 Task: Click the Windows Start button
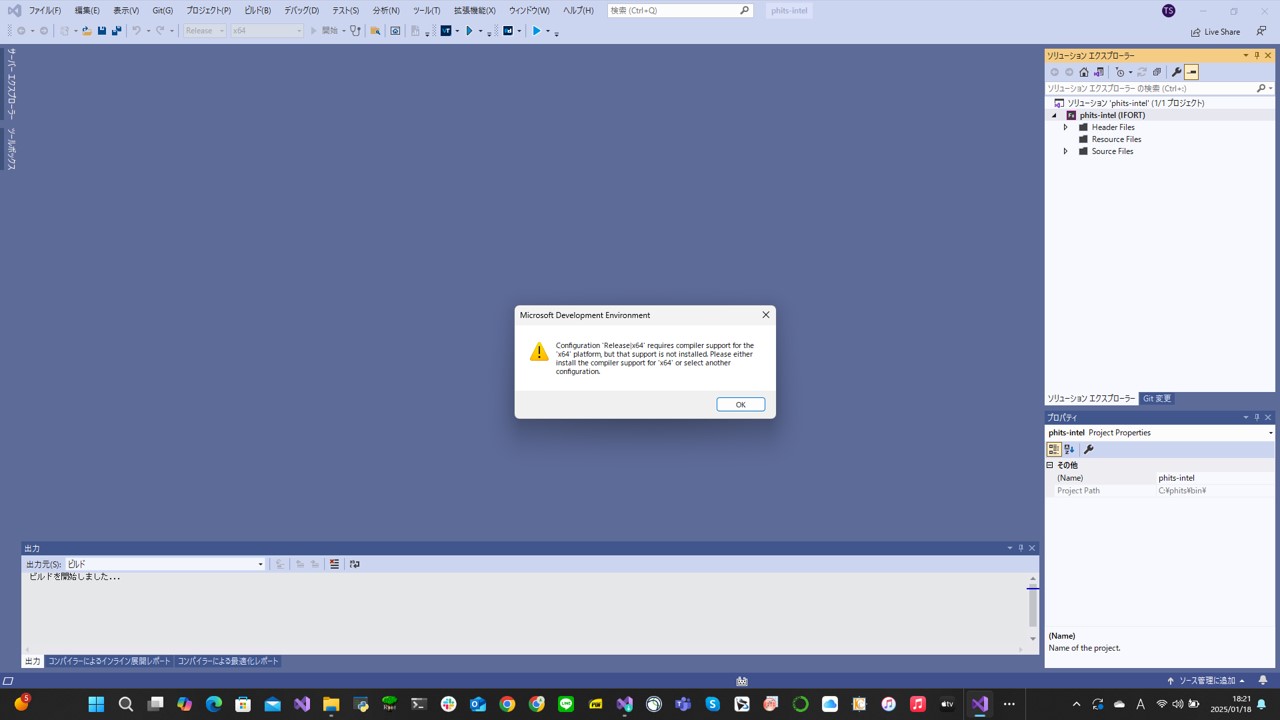96,704
